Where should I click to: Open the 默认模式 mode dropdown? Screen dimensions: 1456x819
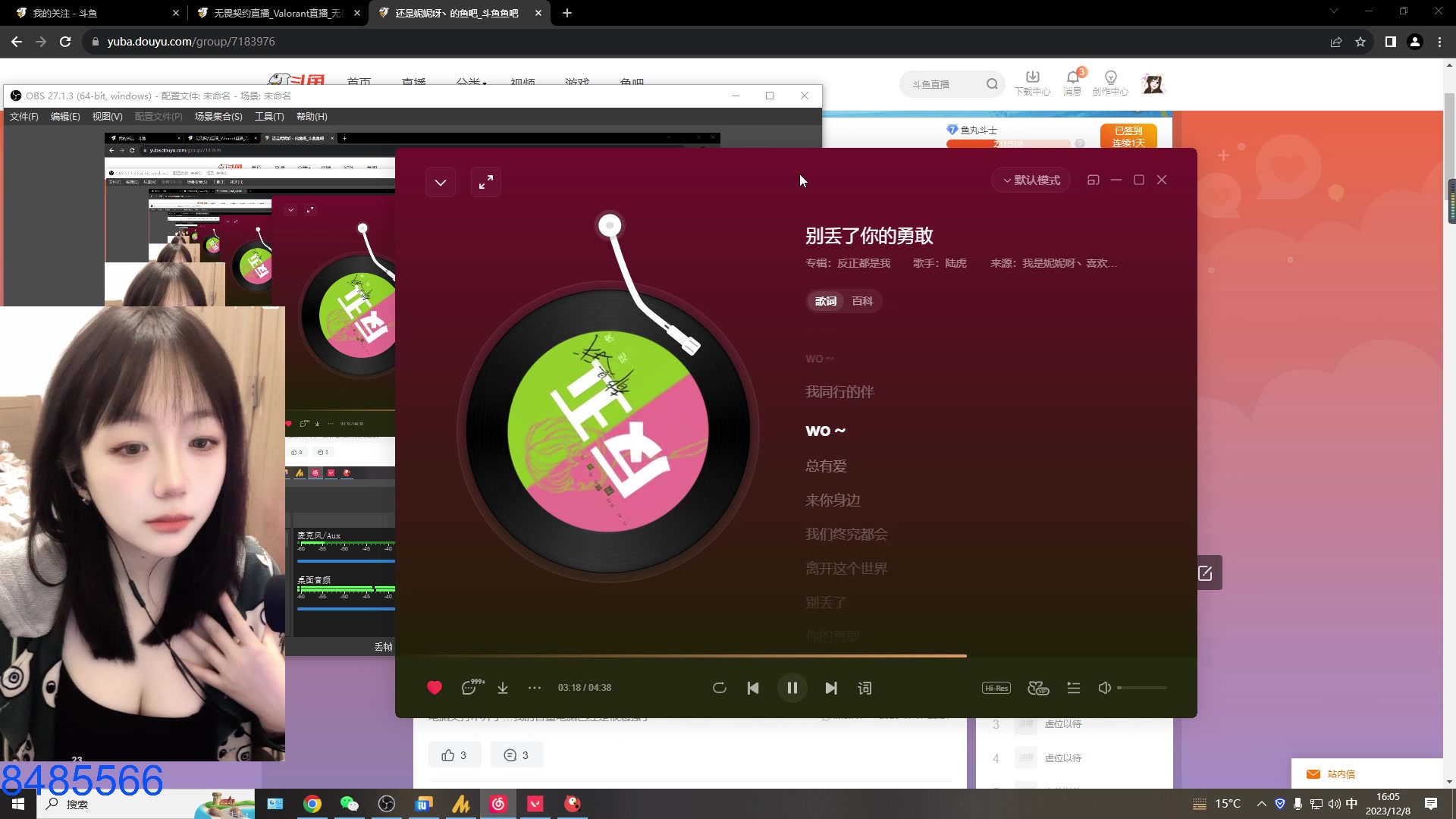tap(1031, 180)
